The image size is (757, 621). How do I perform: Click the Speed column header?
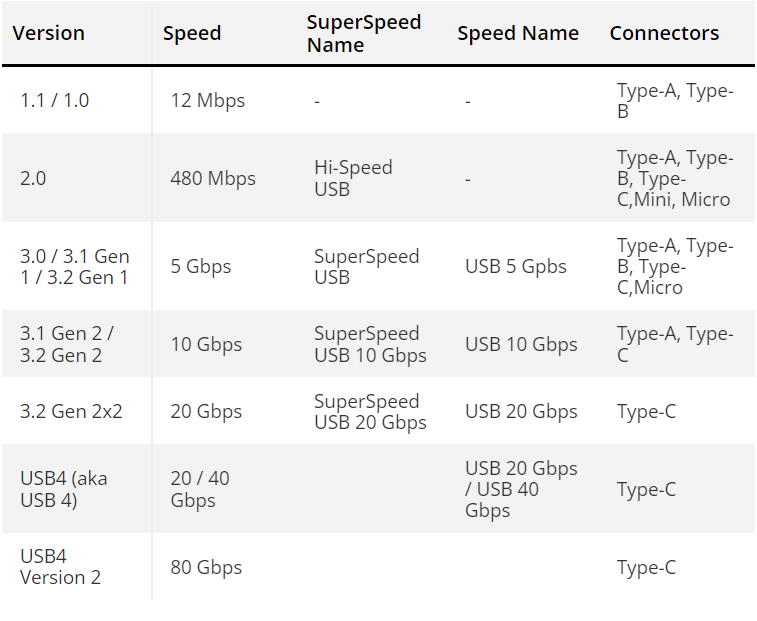coord(192,33)
